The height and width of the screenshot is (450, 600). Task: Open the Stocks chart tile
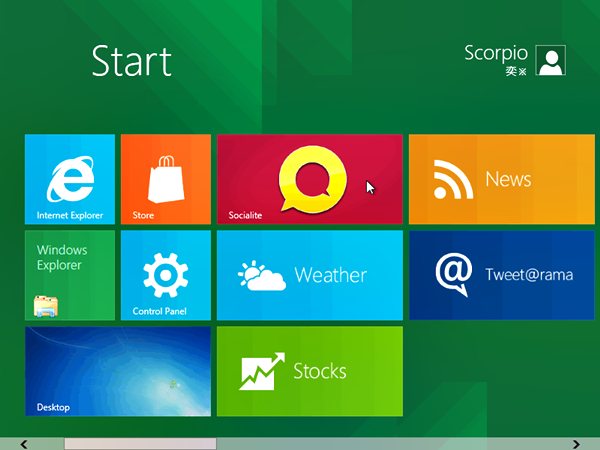(x=310, y=371)
